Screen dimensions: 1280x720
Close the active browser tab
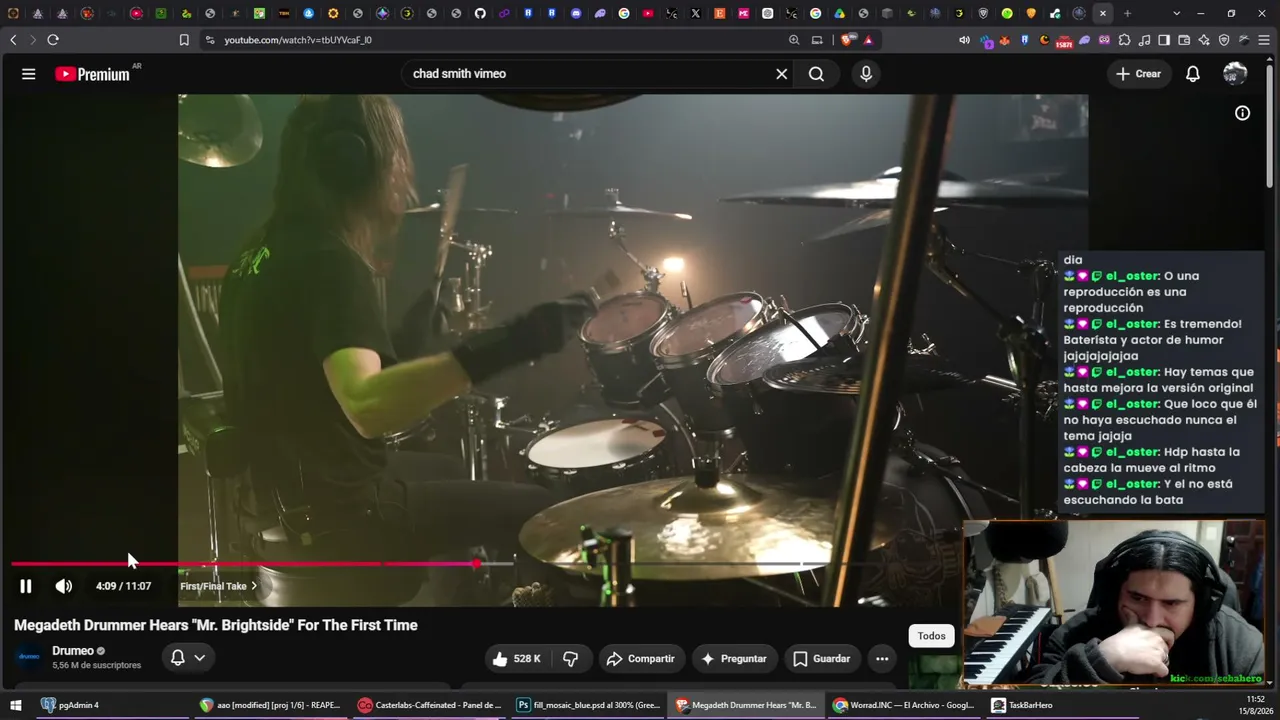[1102, 14]
